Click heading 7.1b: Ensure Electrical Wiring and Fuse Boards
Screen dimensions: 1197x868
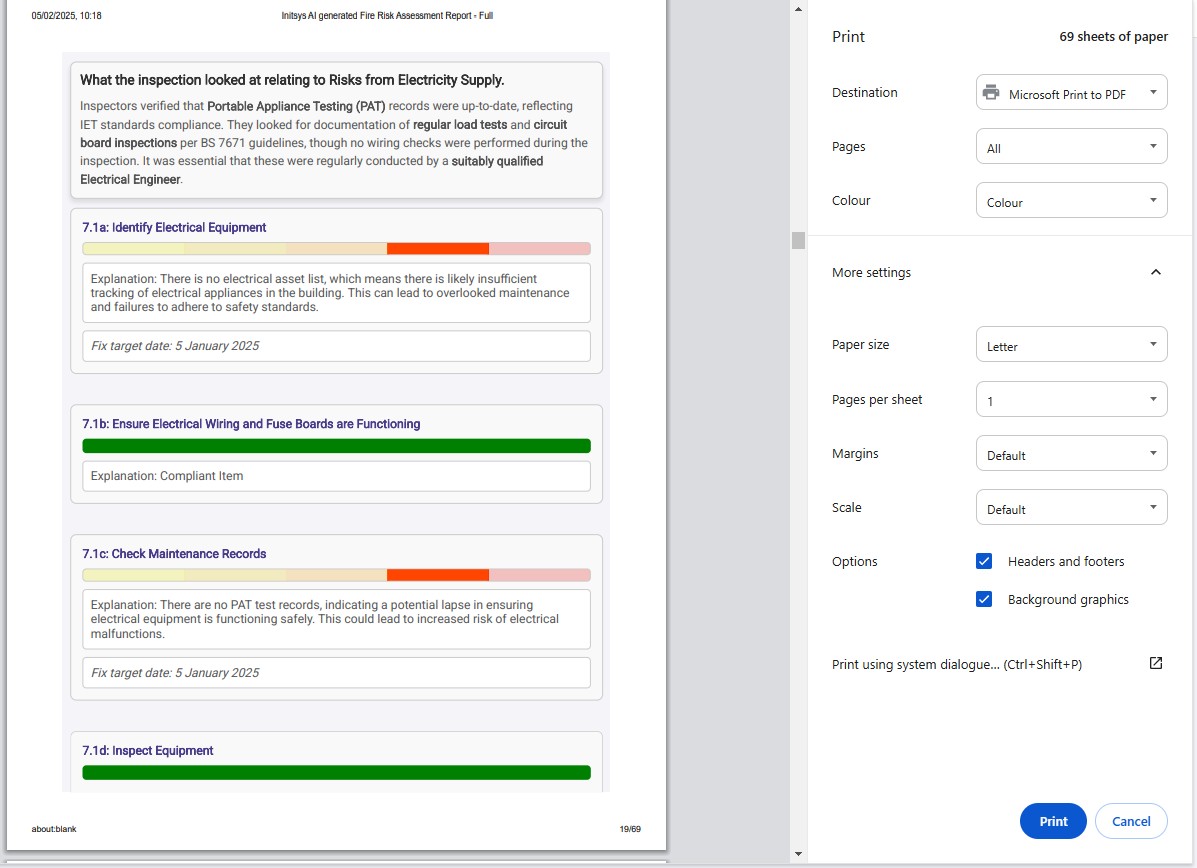point(251,424)
